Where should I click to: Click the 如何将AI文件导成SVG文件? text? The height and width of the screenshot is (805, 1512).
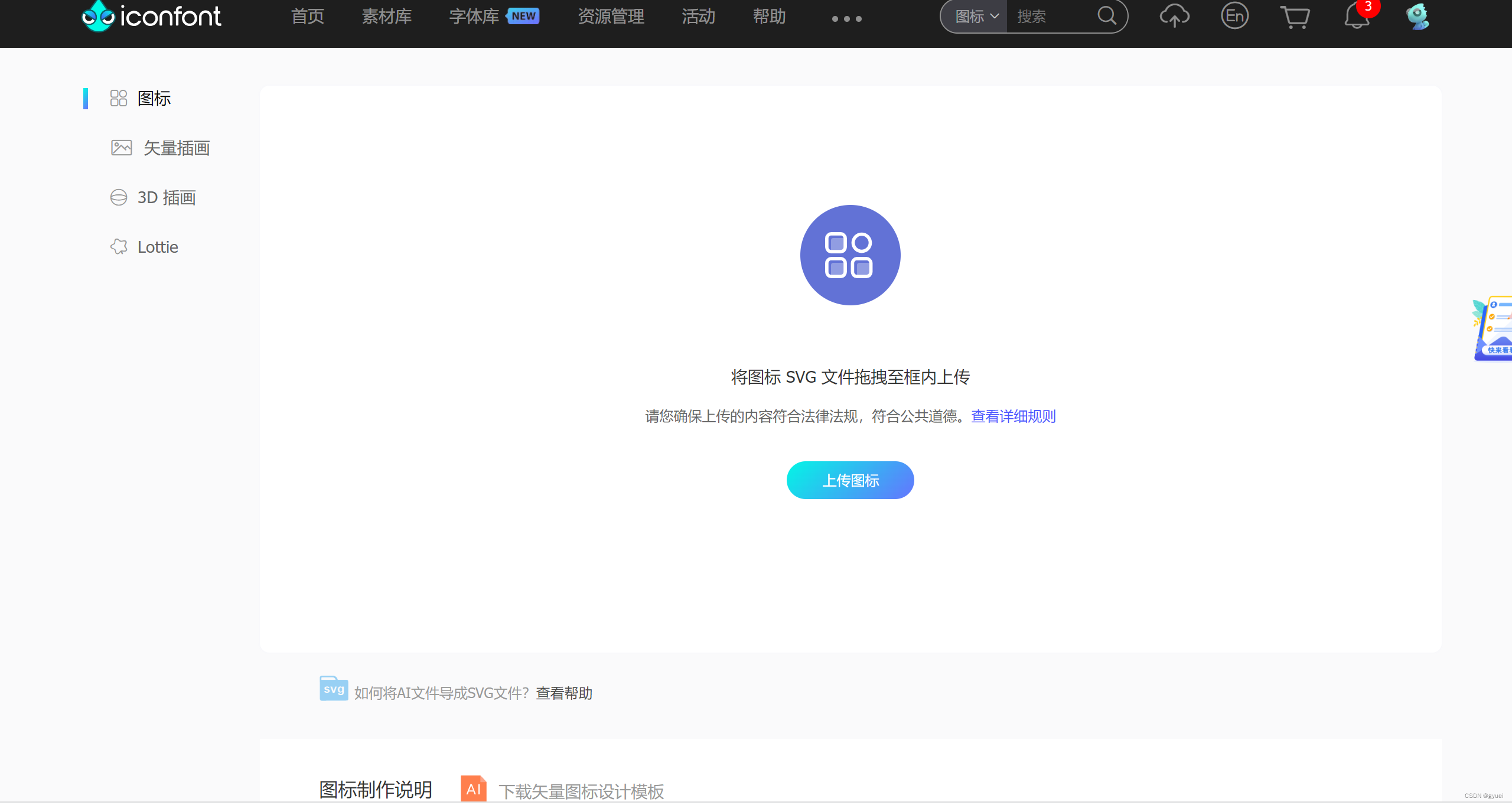[x=441, y=693]
